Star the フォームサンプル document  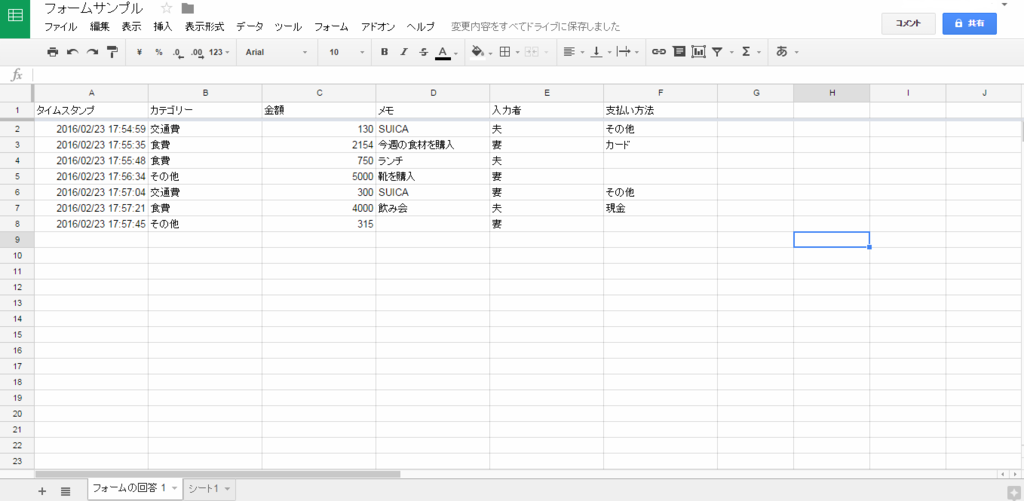[166, 8]
